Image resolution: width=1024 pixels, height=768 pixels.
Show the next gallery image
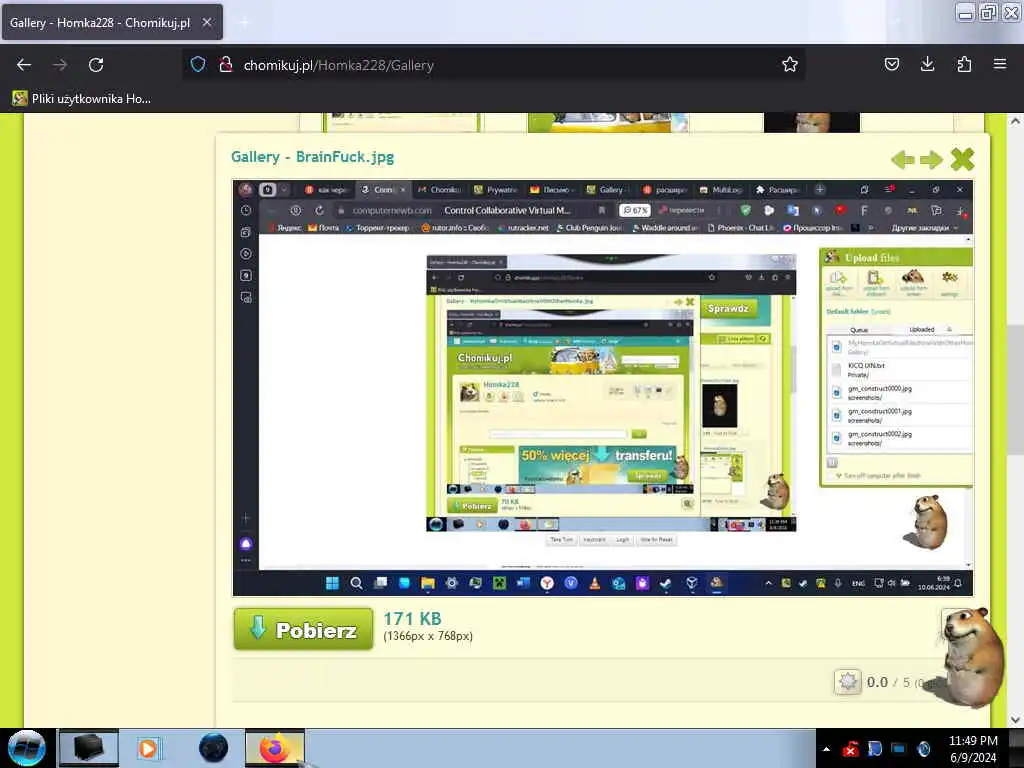[931, 159]
